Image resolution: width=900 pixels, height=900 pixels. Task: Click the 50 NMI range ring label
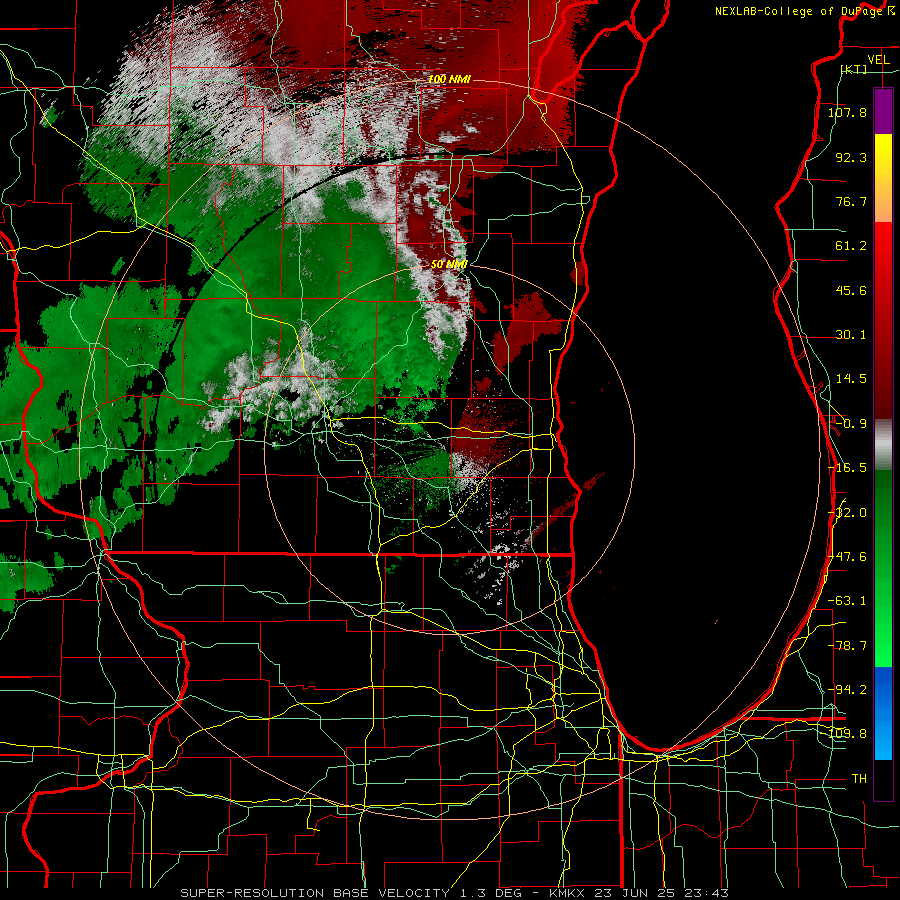pos(449,264)
